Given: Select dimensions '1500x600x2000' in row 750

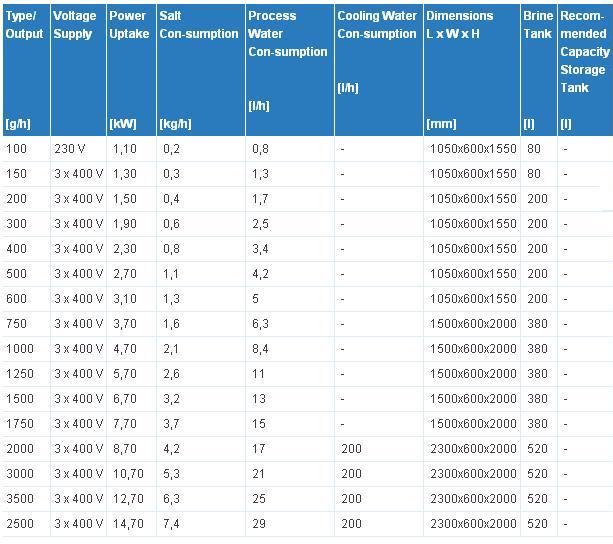Looking at the screenshot, I should 473,324.
